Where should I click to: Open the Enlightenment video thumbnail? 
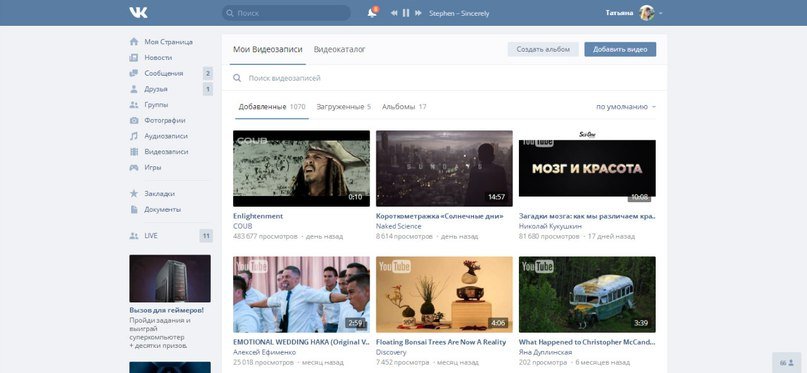coord(301,168)
